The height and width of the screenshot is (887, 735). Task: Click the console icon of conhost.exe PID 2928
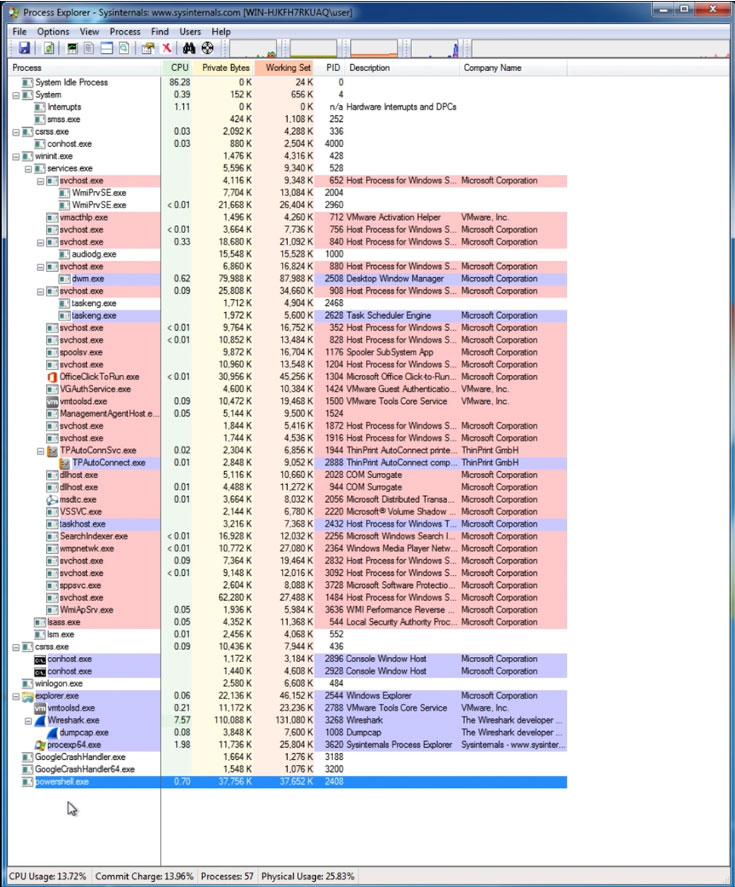click(40, 671)
